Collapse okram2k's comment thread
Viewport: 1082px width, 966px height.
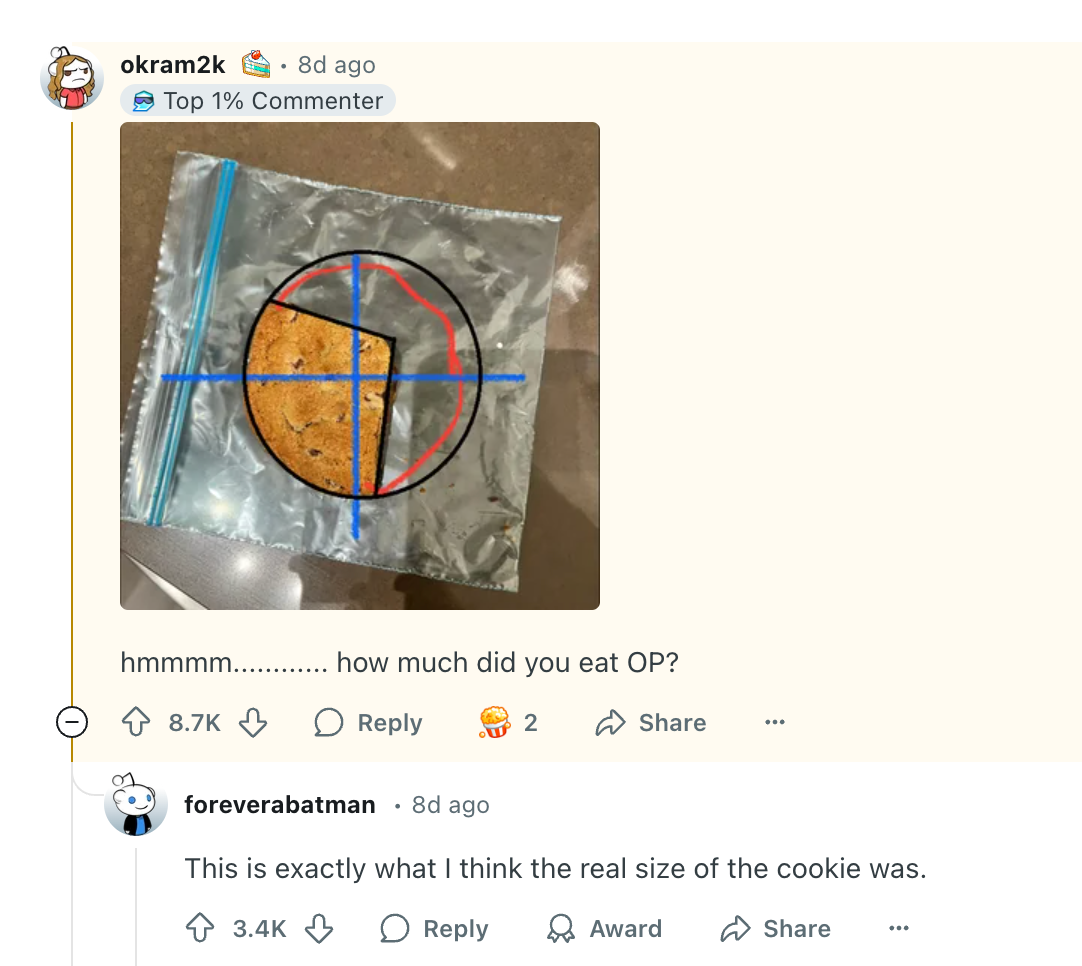[x=71, y=722]
